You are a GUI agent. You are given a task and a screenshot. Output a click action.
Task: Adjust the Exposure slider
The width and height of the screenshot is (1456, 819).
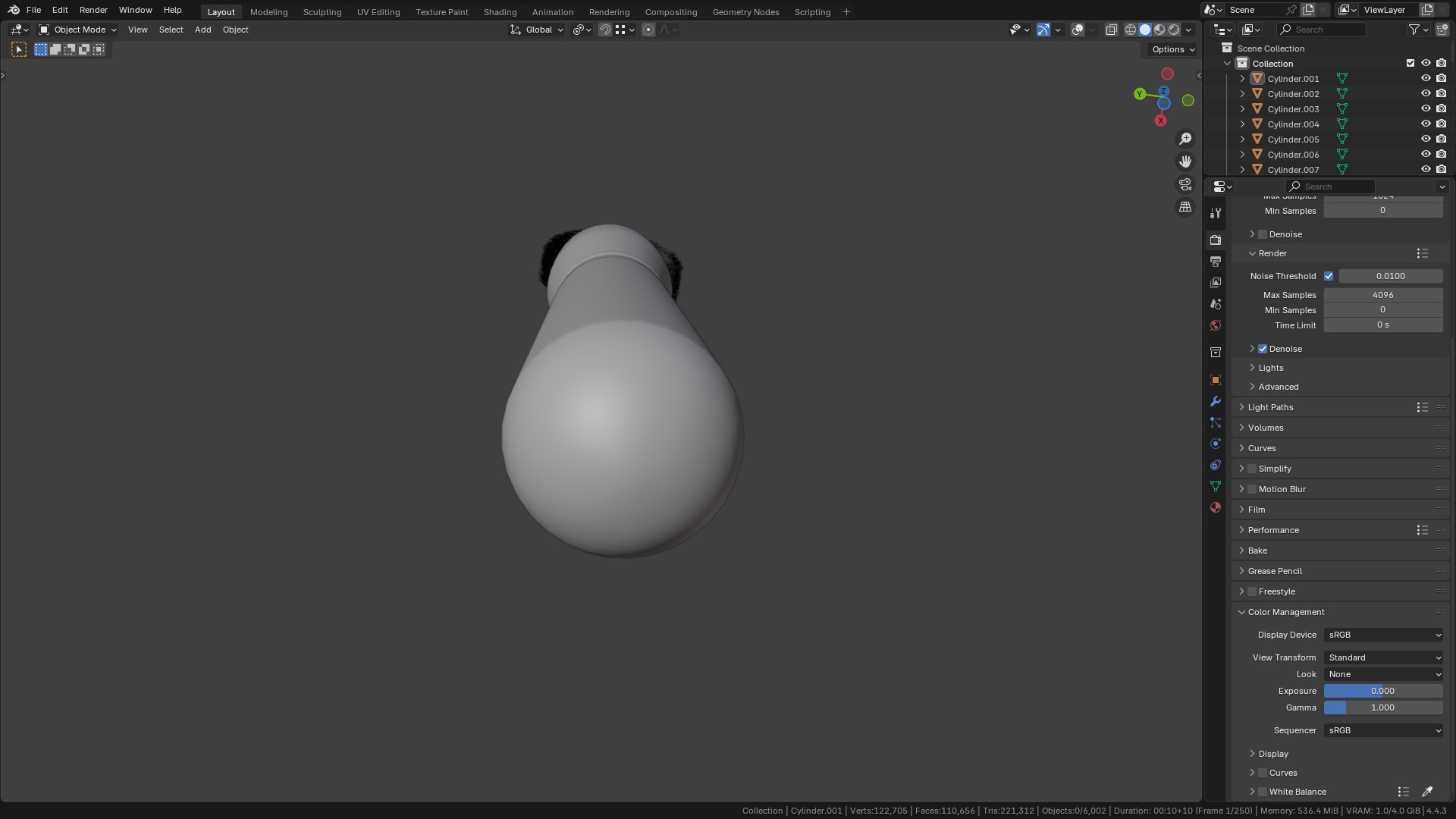click(1383, 691)
